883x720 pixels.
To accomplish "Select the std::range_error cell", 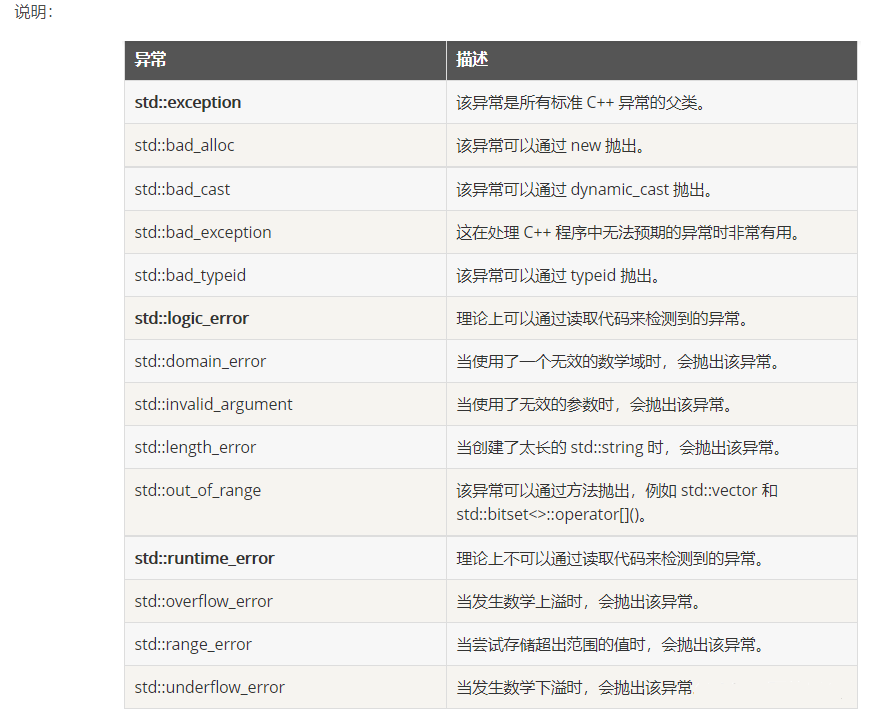I will coord(285,644).
